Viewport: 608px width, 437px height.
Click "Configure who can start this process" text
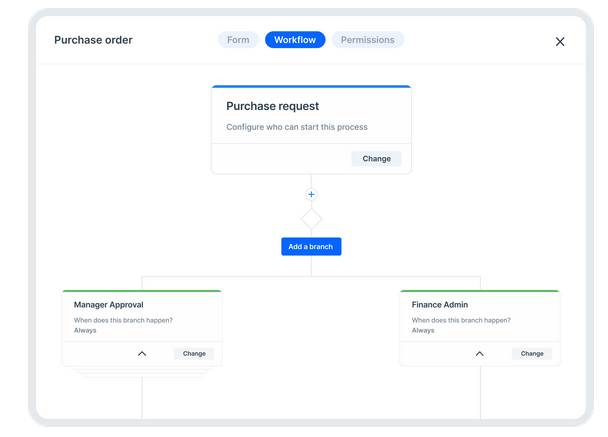(297, 127)
